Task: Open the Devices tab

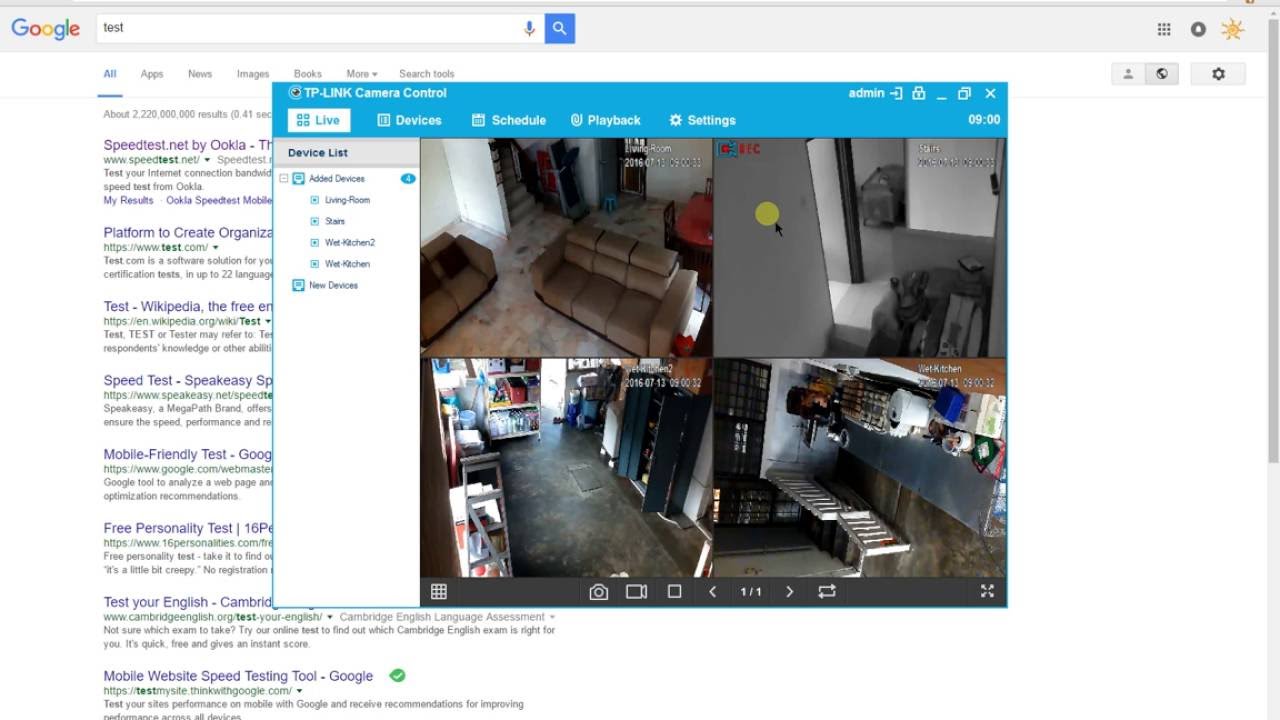Action: [409, 120]
